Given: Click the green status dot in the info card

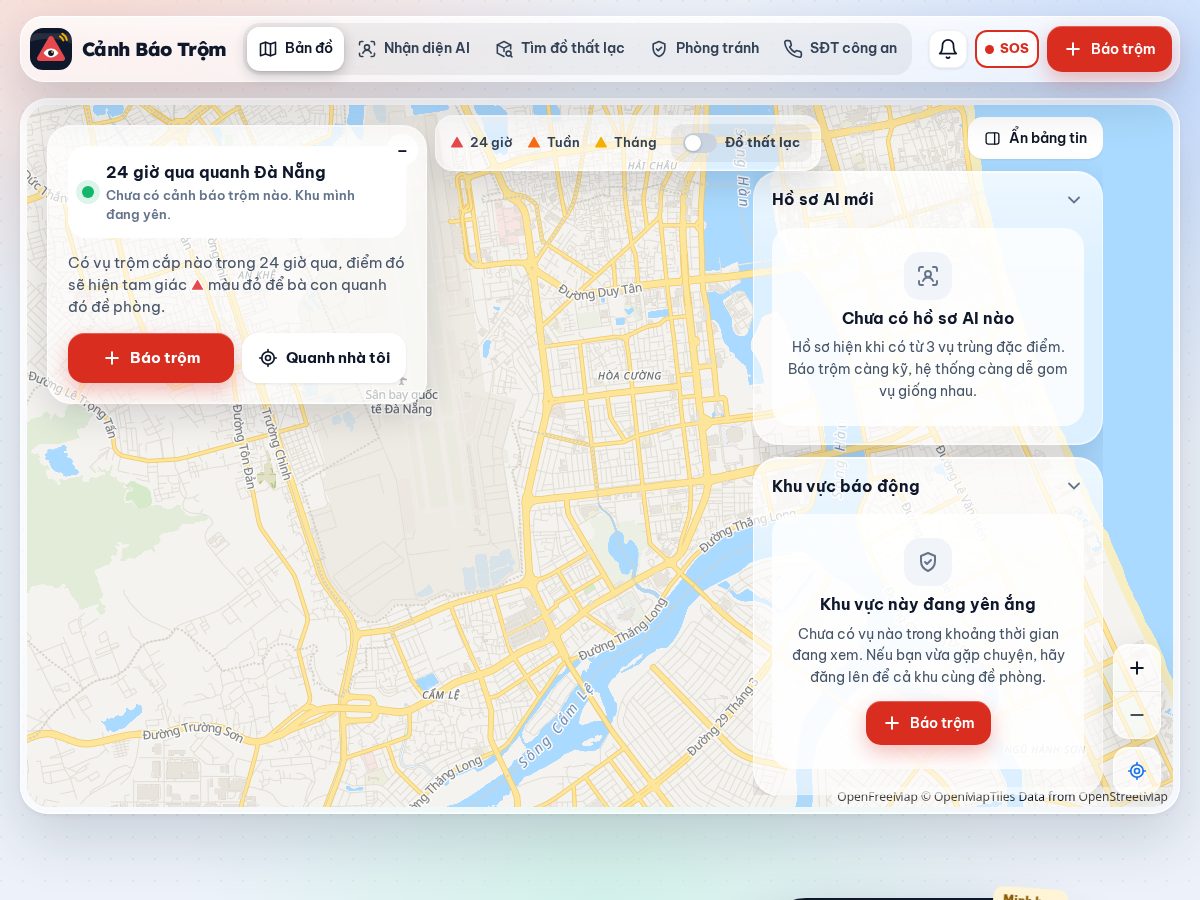Looking at the screenshot, I should (x=88, y=192).
